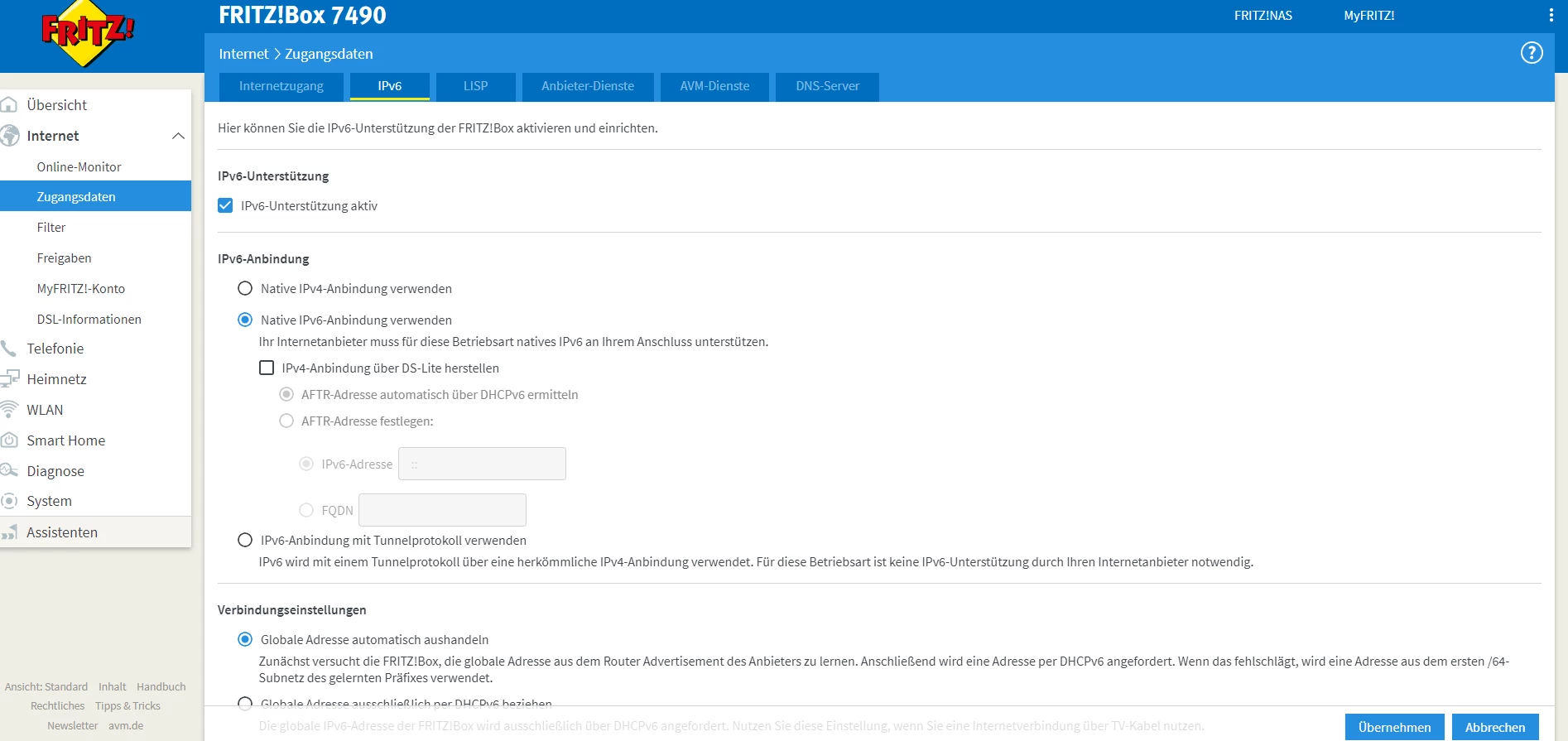The image size is (1568, 741).
Task: Open the Tipps & Tricks link
Action: pyautogui.click(x=127, y=706)
